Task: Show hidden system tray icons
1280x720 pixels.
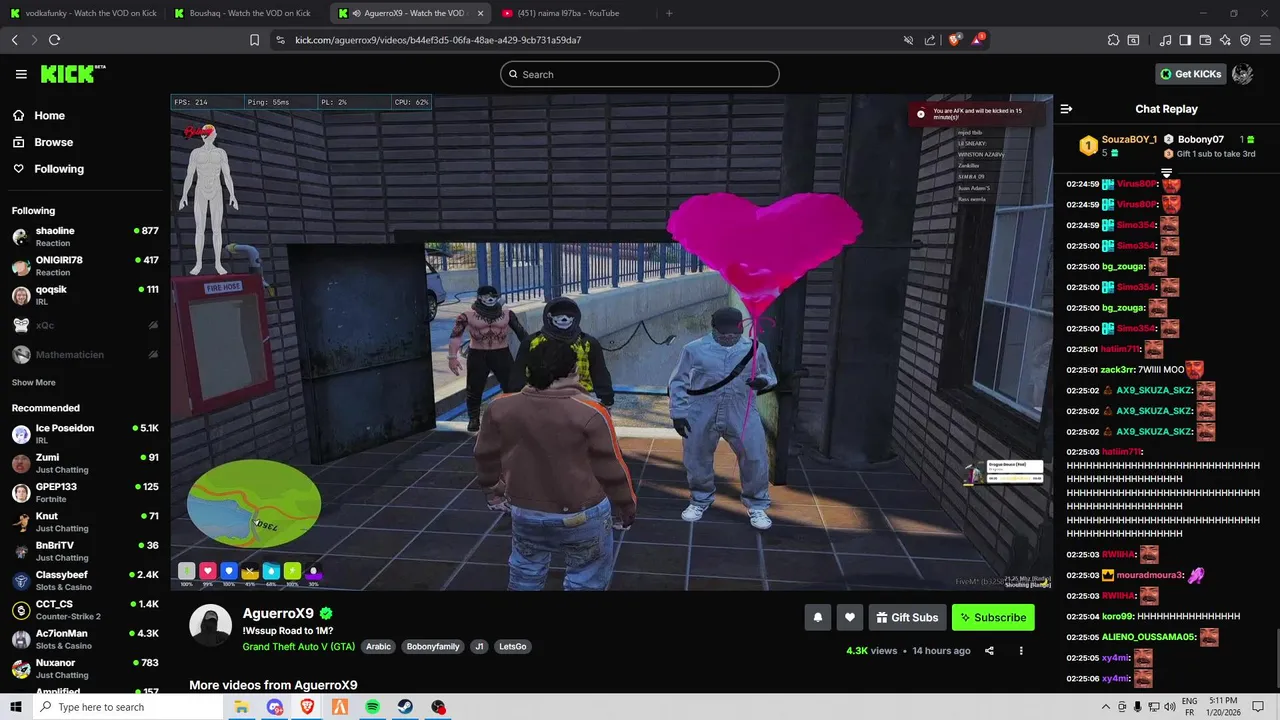Action: [x=1105, y=707]
